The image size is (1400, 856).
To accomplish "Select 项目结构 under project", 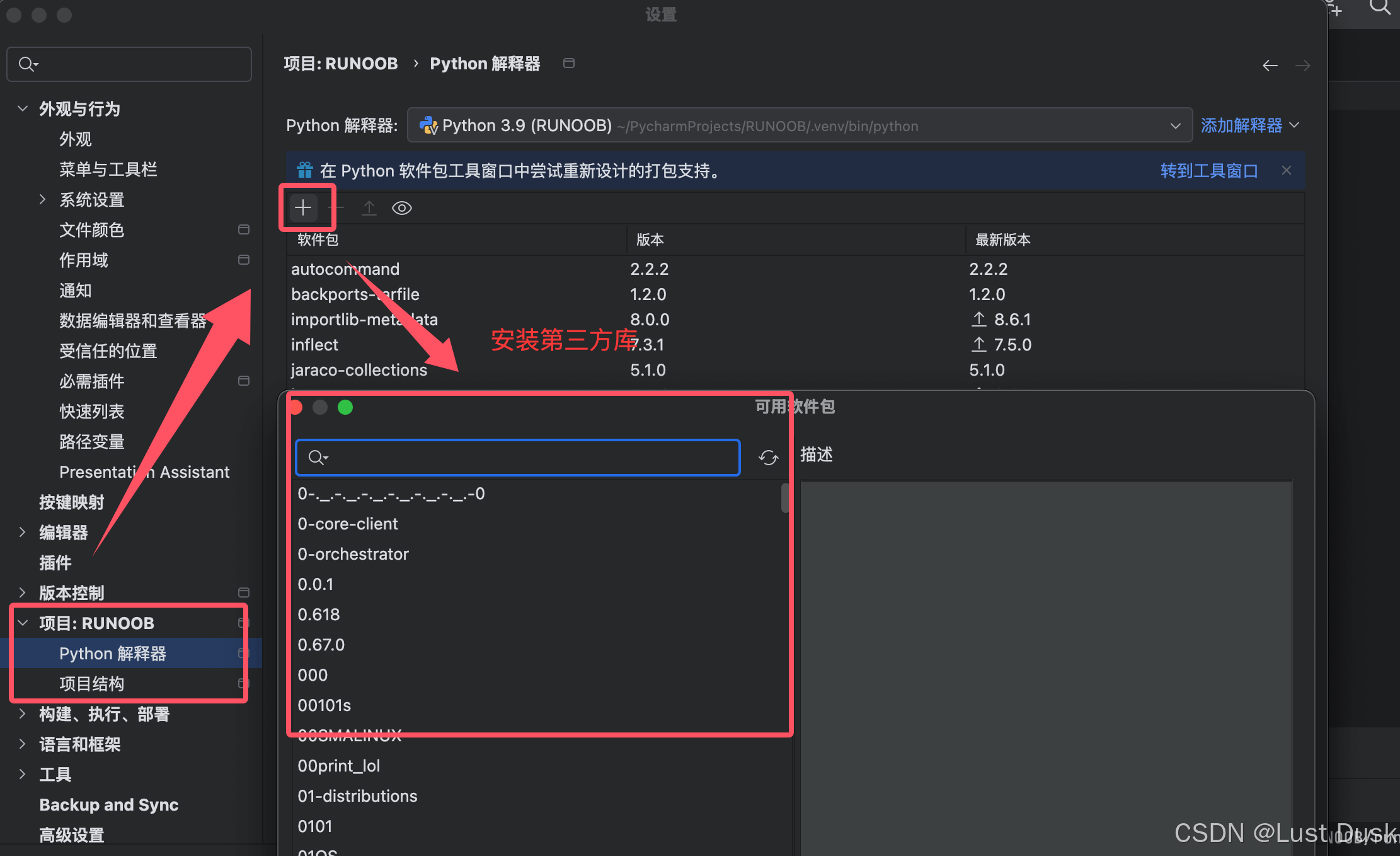I will pos(91,683).
